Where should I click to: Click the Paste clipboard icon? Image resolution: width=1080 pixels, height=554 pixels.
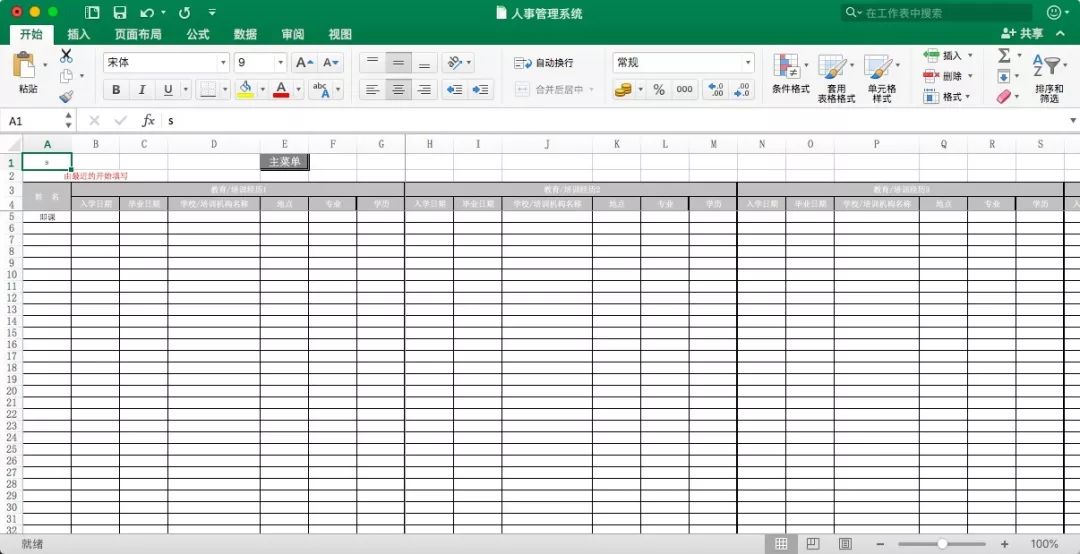[24, 65]
